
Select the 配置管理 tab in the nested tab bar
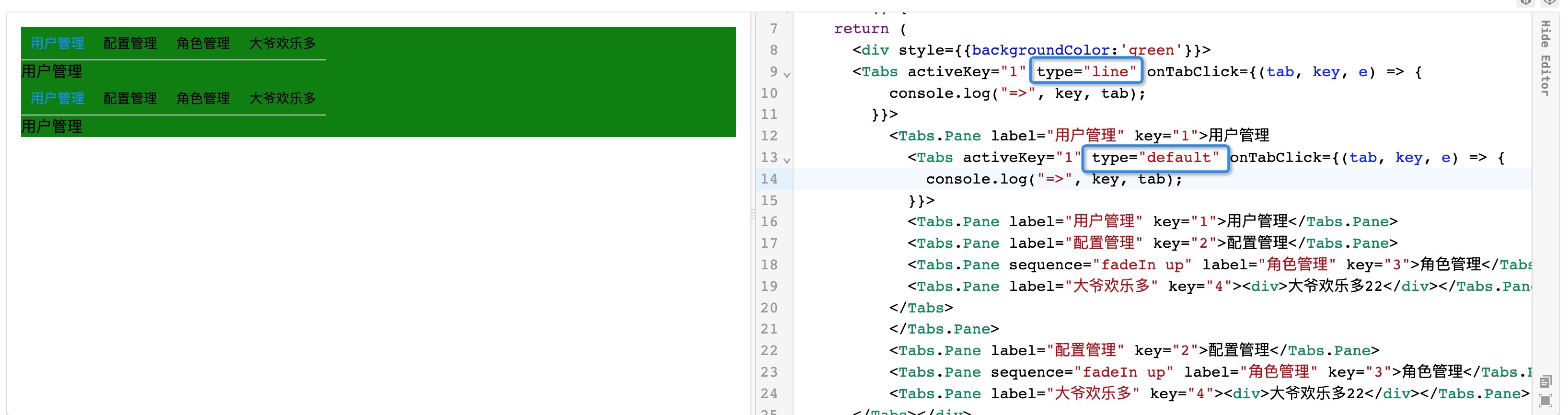coord(130,98)
